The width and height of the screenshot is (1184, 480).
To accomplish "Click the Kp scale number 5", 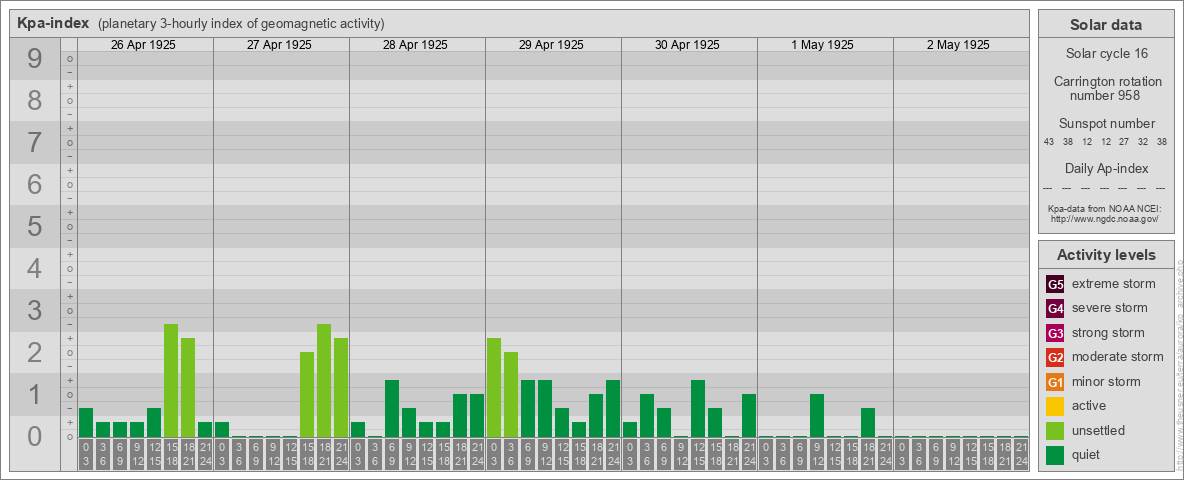I will [34, 226].
